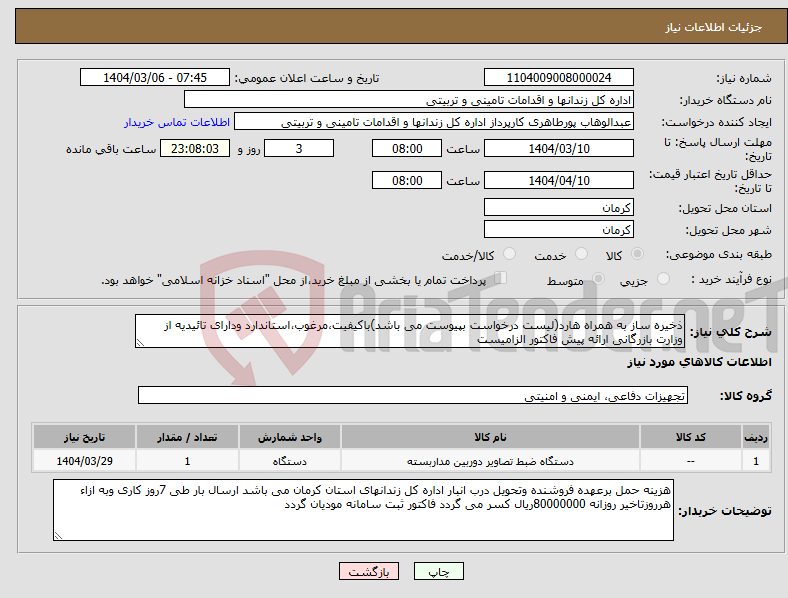The width and height of the screenshot is (788, 598).
Task: Select the کالا radio button
Action: [x=637, y=254]
